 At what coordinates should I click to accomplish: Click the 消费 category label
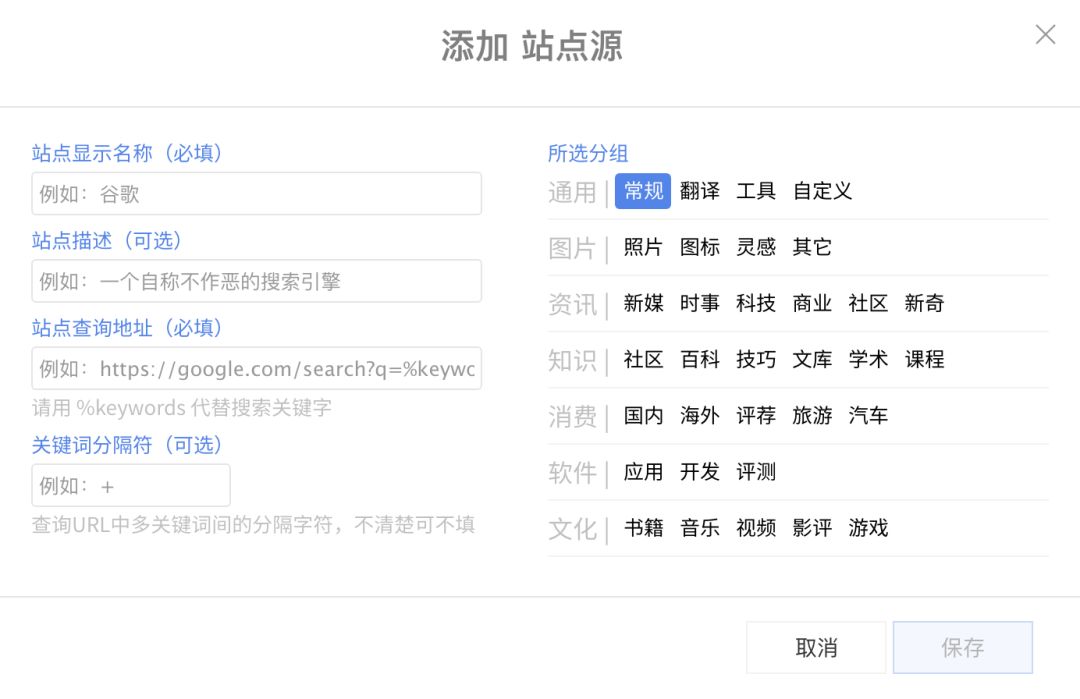pyautogui.click(x=572, y=417)
